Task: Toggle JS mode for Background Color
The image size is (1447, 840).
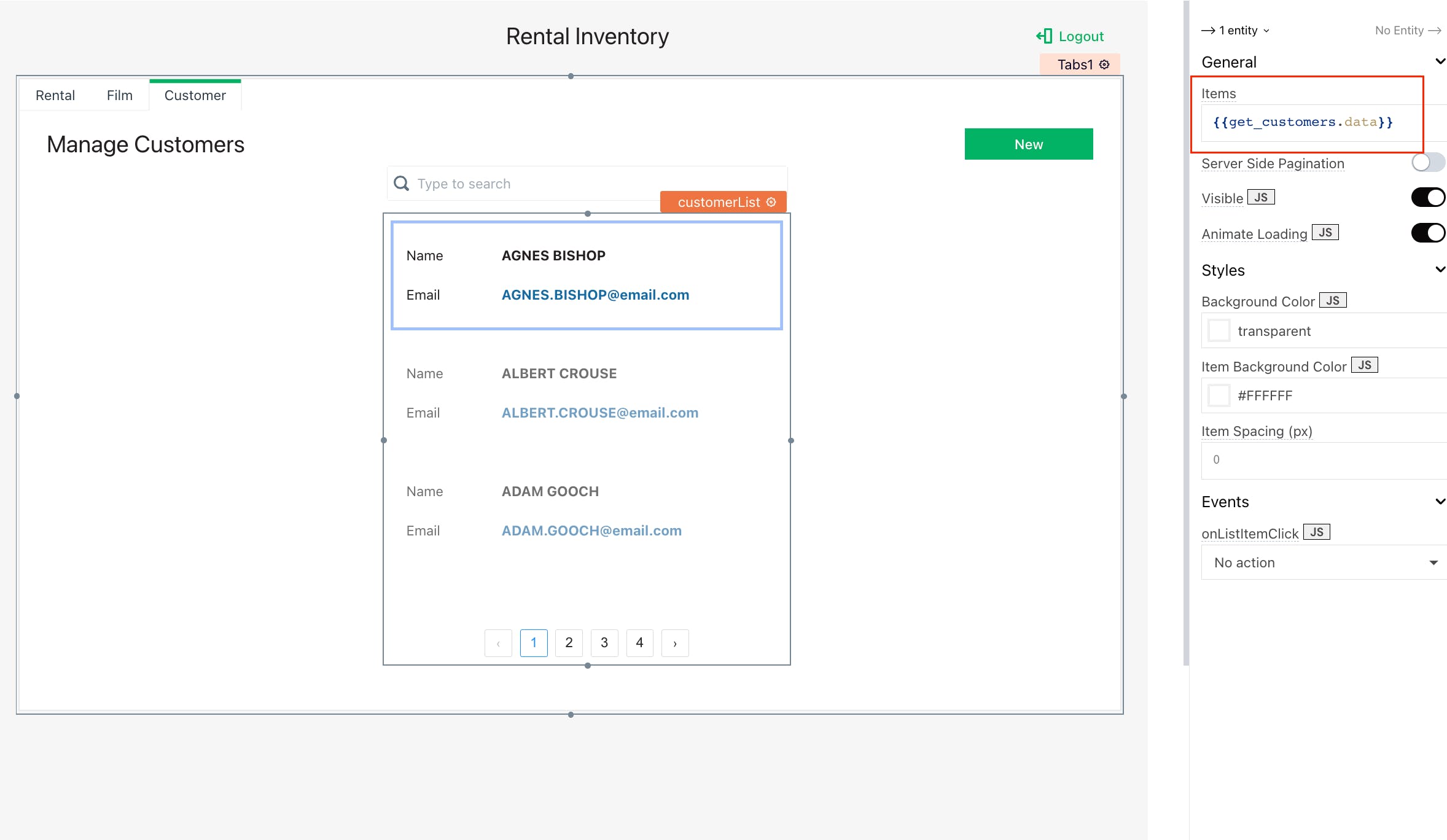Action: pyautogui.click(x=1332, y=300)
